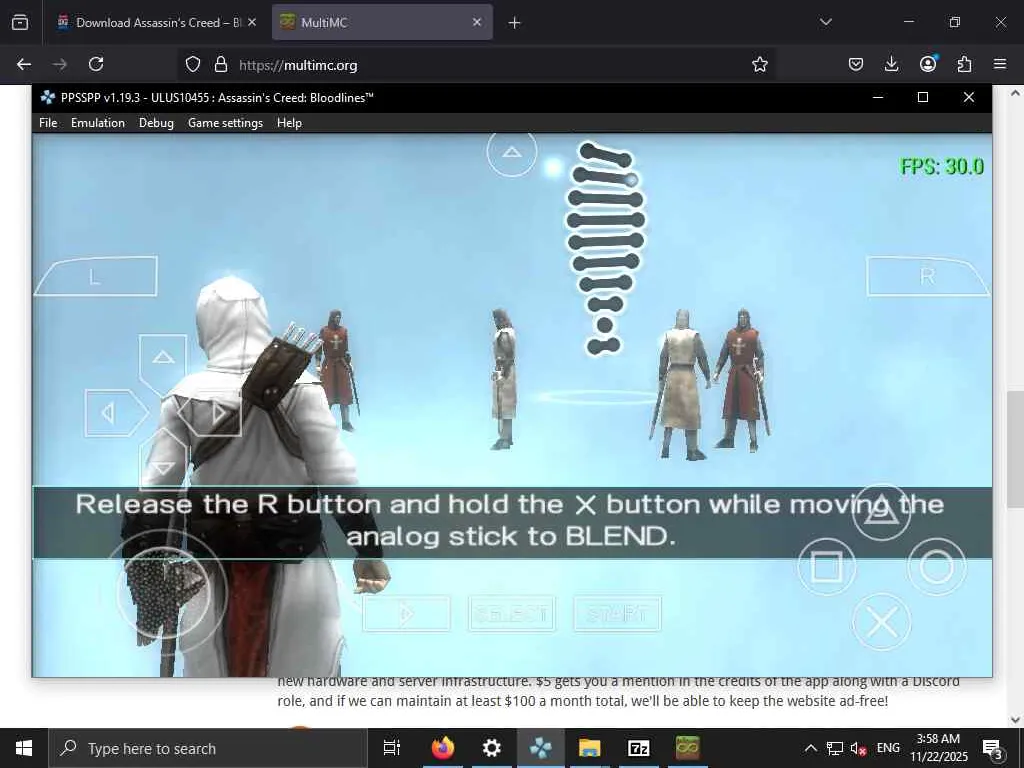
Task: Click the PPSSPP title bar icon
Action: coord(47,97)
